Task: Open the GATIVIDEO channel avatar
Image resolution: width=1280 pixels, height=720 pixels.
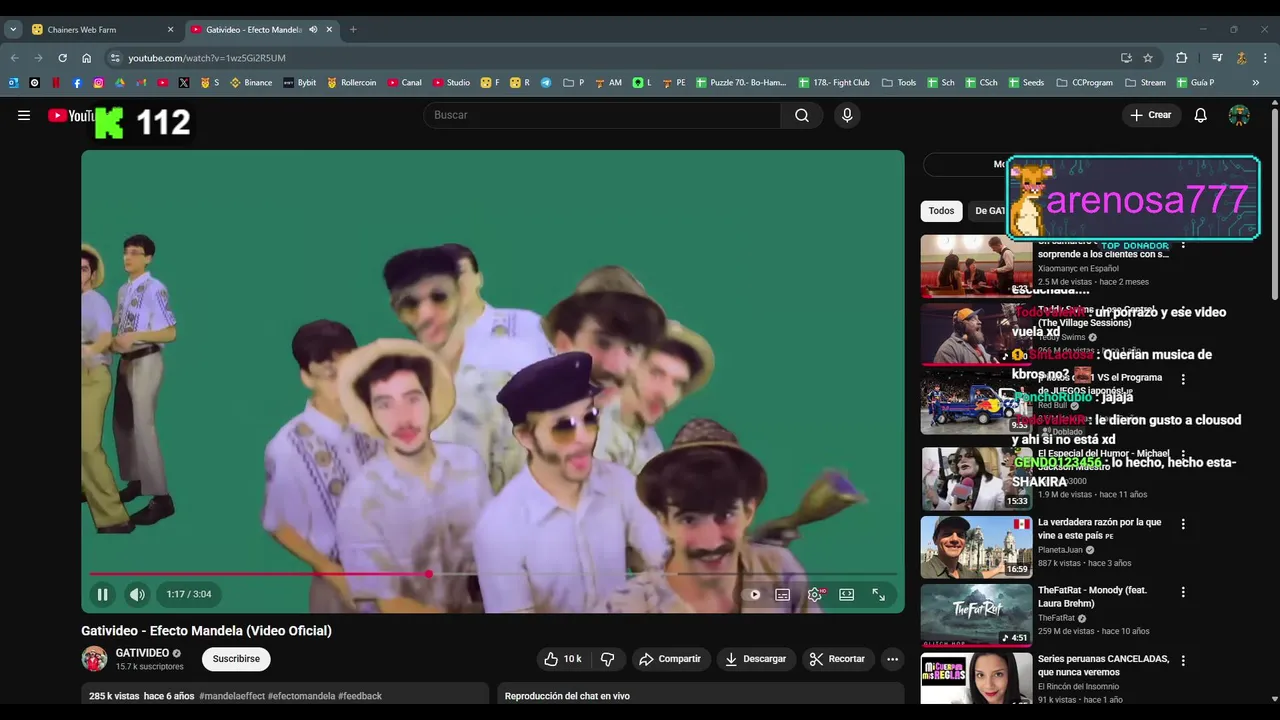Action: click(94, 659)
